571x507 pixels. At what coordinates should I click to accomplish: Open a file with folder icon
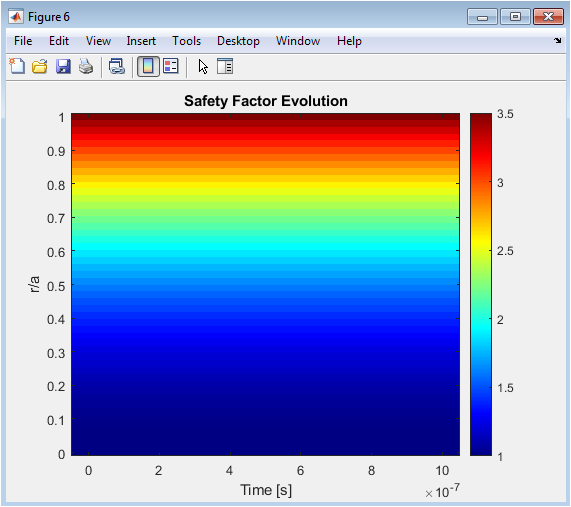click(x=40, y=67)
